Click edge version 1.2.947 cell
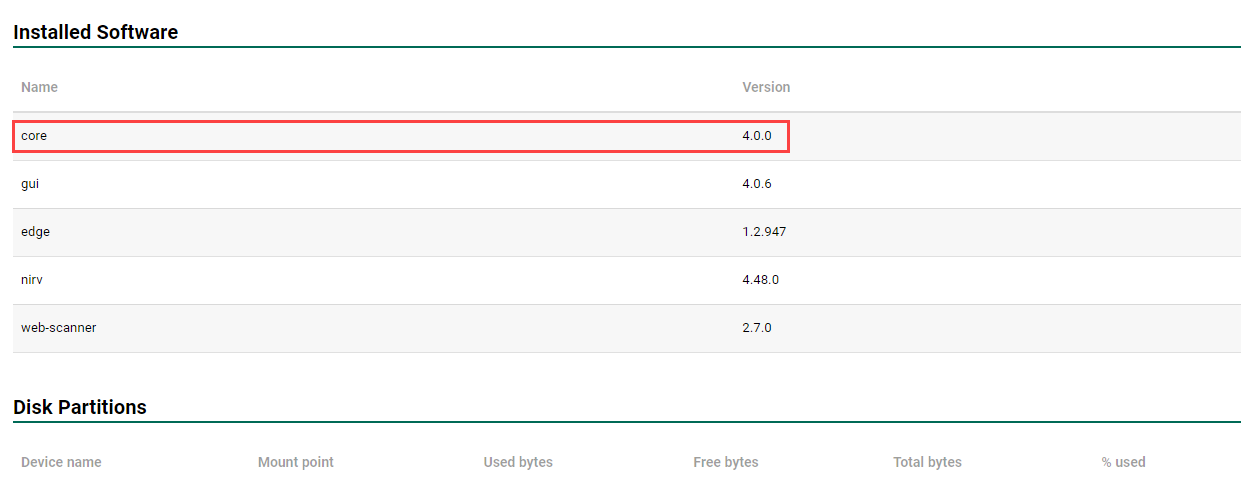 pyautogui.click(x=764, y=232)
